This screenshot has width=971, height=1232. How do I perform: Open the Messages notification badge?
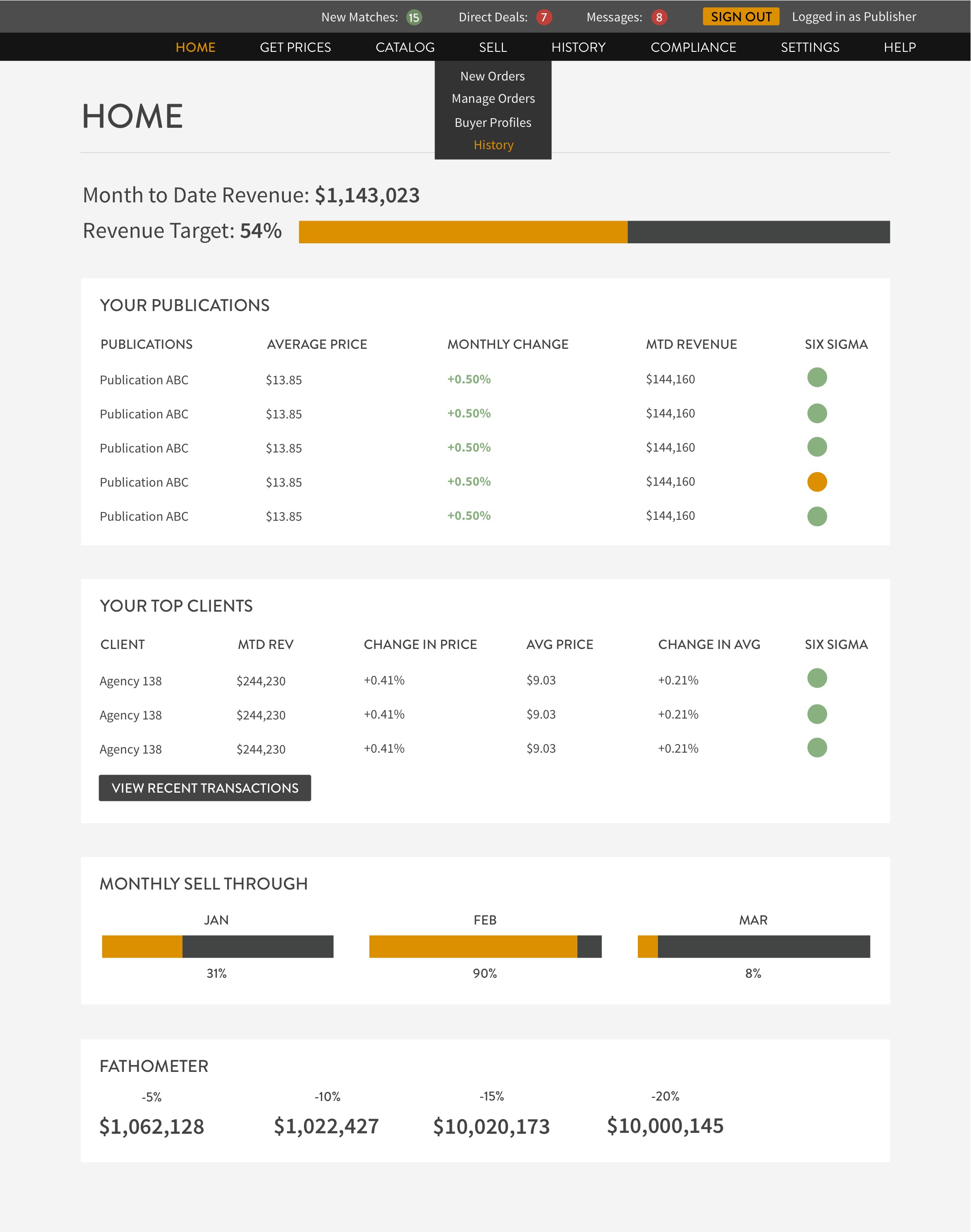[659, 17]
